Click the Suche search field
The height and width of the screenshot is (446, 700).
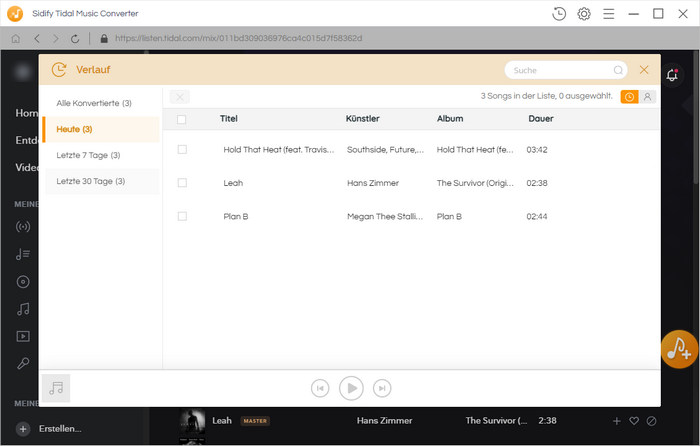click(566, 70)
